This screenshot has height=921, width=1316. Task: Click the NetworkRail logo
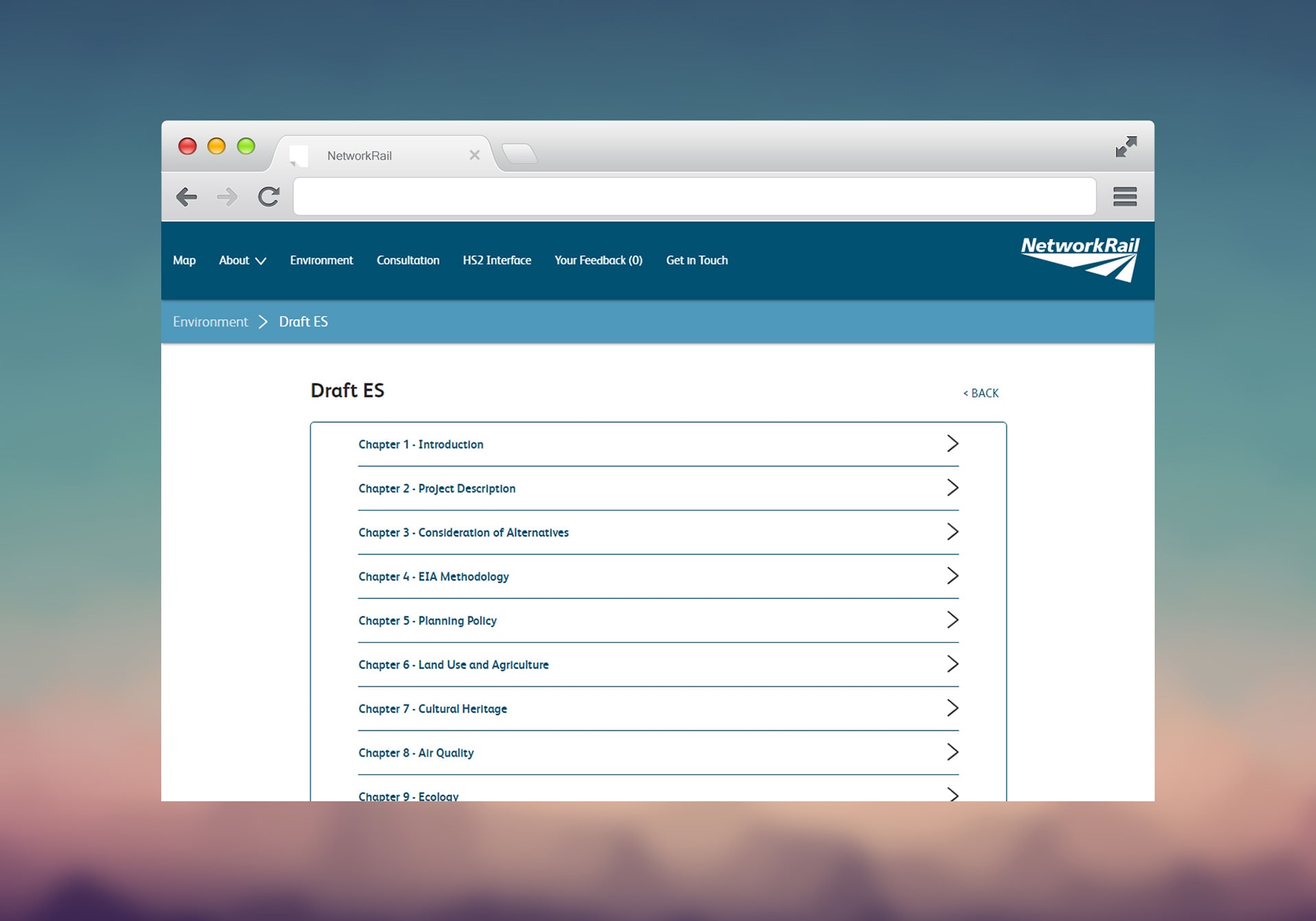pyautogui.click(x=1080, y=258)
